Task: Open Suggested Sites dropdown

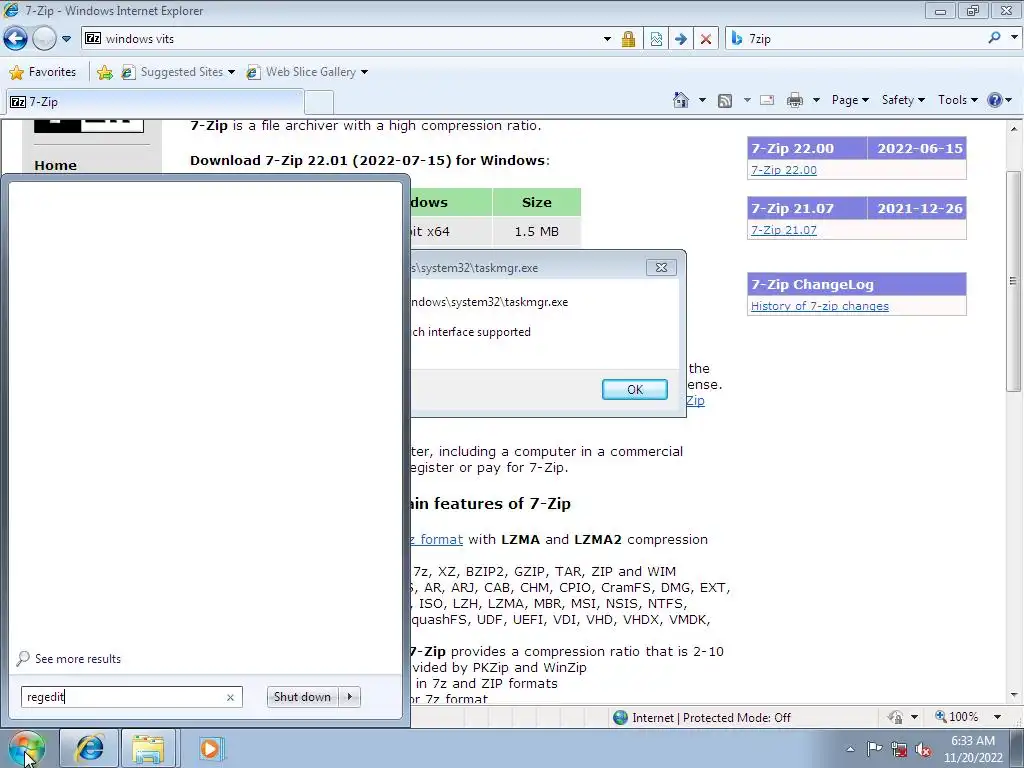Action: [178, 72]
